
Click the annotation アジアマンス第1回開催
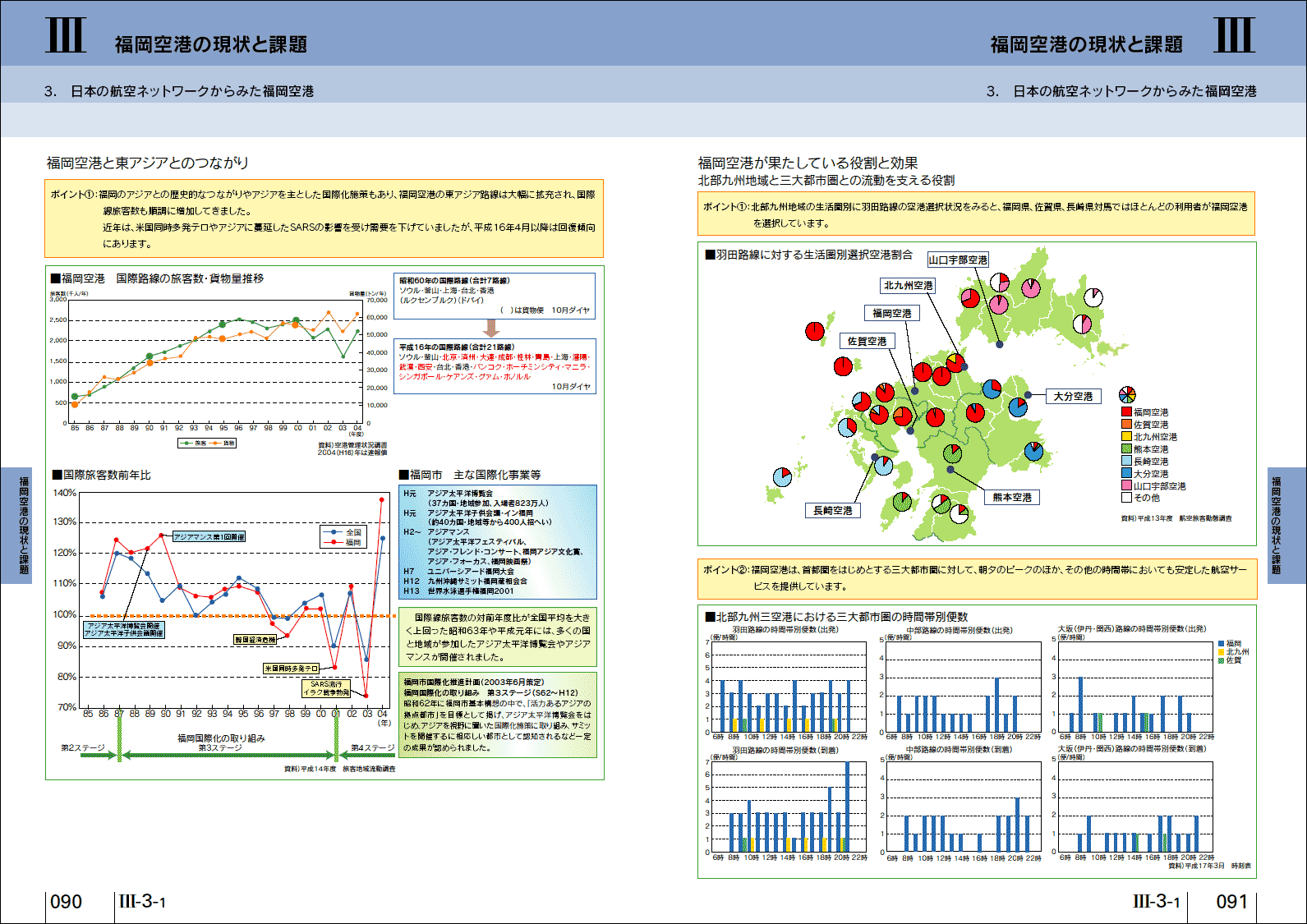tap(209, 536)
